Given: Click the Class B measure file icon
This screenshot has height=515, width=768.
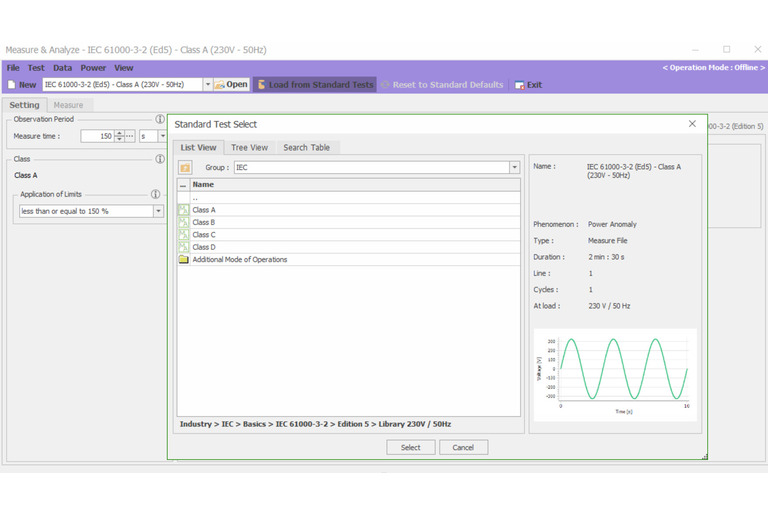Looking at the screenshot, I should point(184,222).
